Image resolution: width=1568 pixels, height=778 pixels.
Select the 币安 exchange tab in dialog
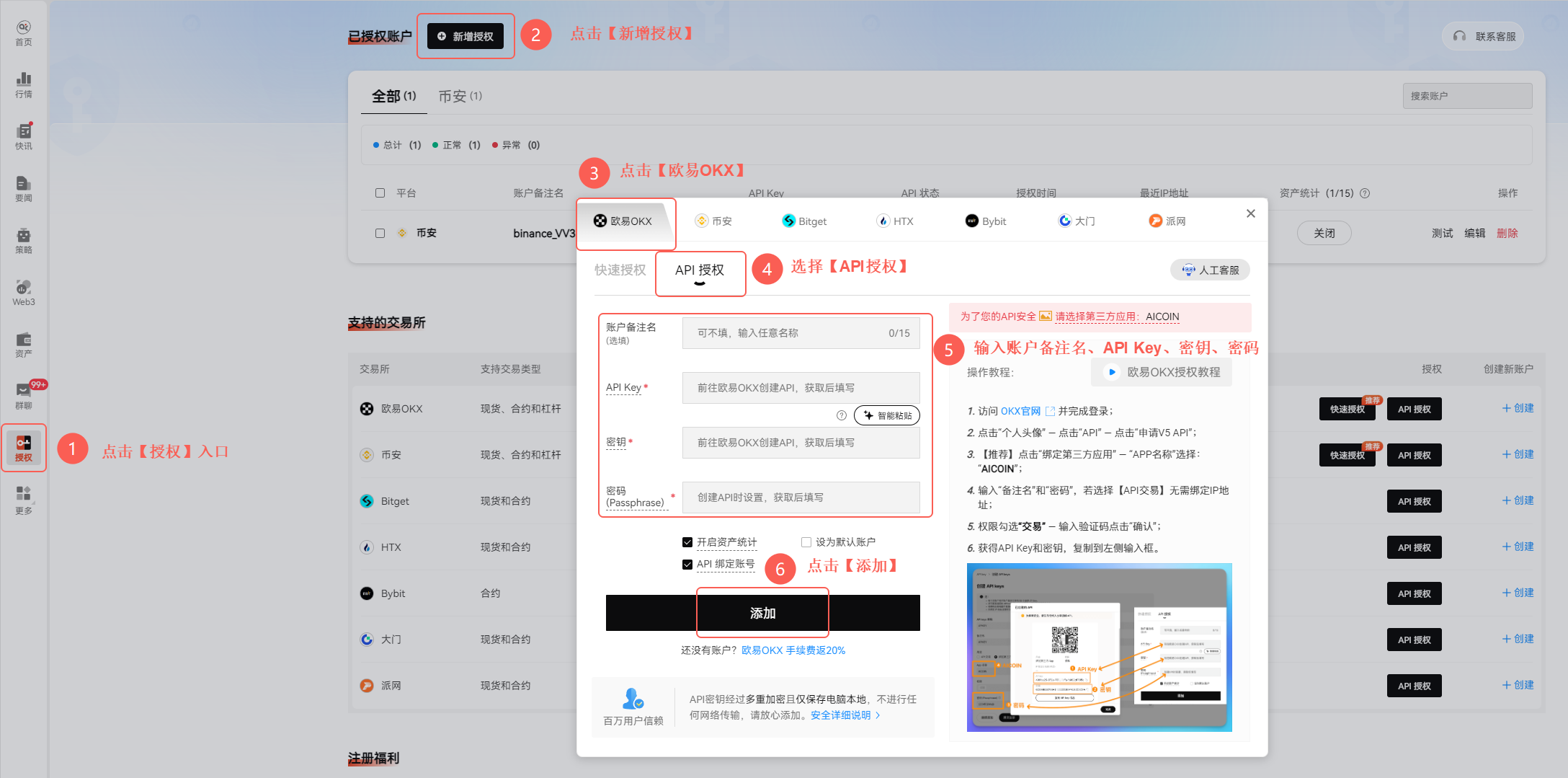(713, 221)
